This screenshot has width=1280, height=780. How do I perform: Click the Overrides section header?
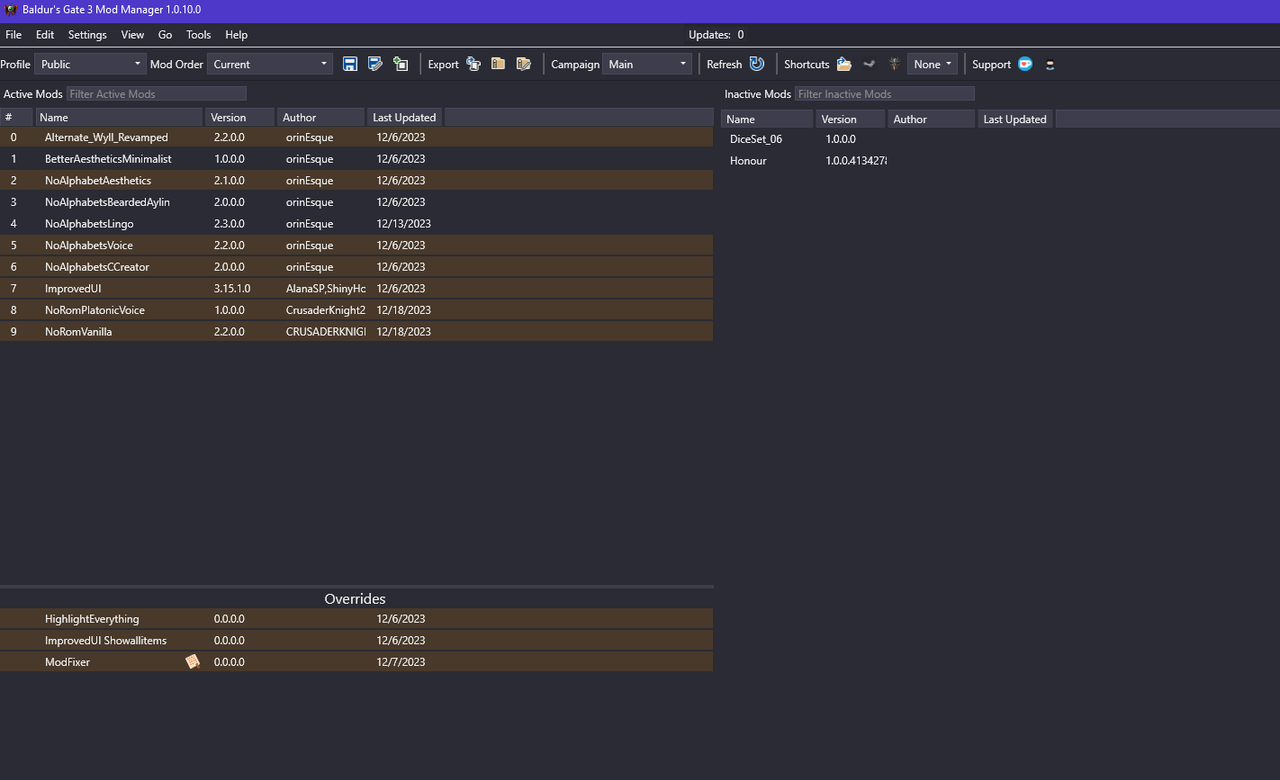[355, 599]
